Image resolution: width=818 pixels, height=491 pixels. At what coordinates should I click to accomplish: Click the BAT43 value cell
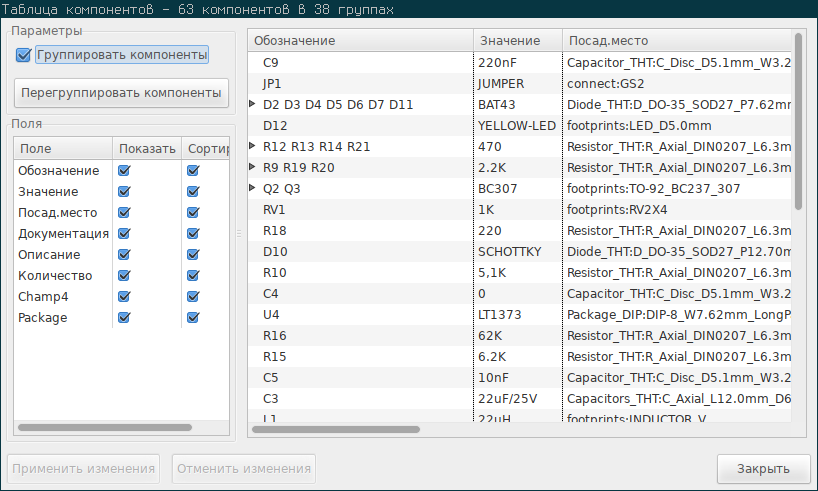[518, 104]
